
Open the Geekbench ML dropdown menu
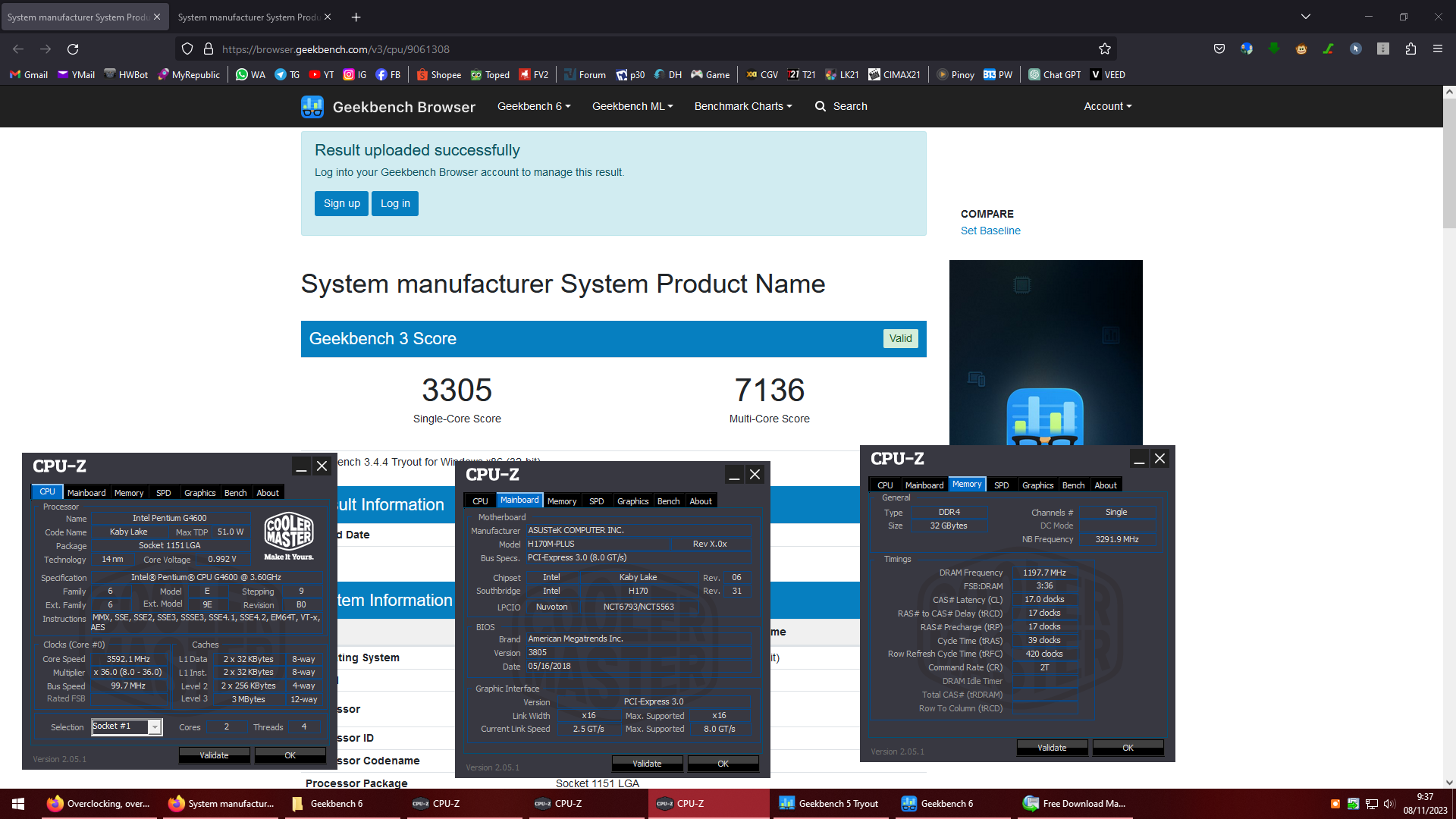click(x=632, y=106)
